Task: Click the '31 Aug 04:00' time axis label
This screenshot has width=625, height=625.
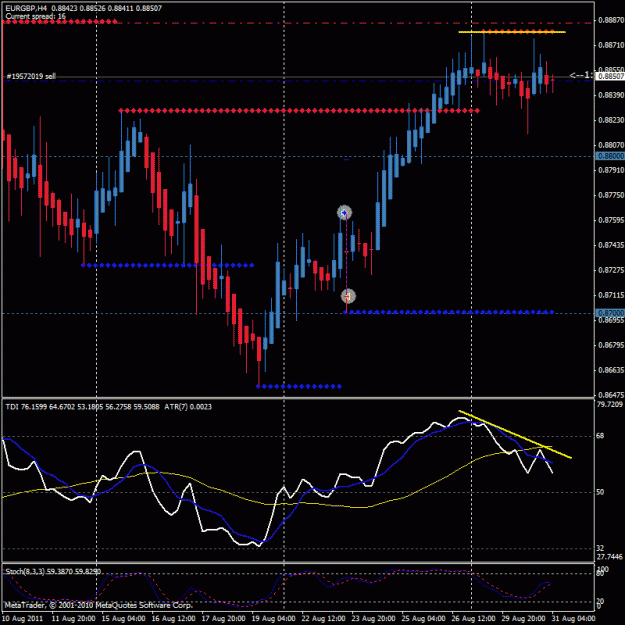Action: click(x=573, y=619)
